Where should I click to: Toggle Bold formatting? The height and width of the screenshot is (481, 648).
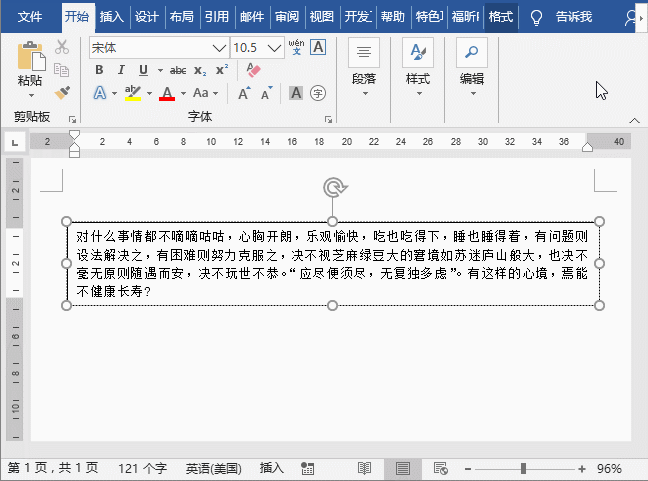click(99, 70)
